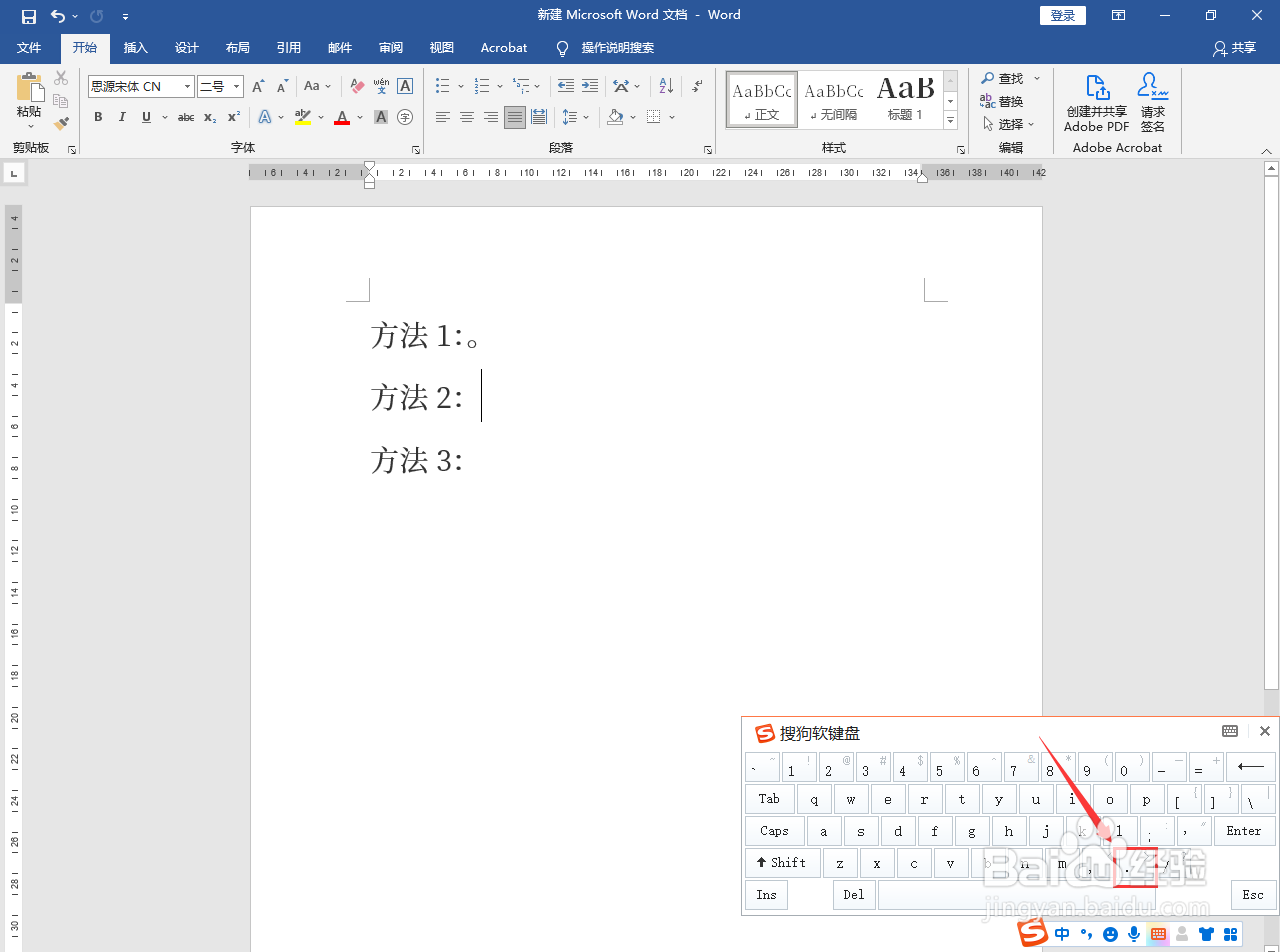Apply yellow text highlight color
Image resolution: width=1280 pixels, height=952 pixels.
point(303,117)
